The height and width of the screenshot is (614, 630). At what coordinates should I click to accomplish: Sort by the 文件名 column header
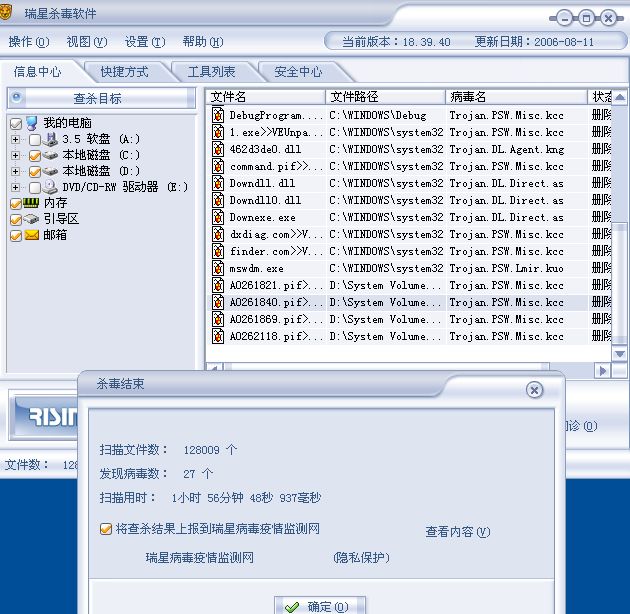(266, 97)
